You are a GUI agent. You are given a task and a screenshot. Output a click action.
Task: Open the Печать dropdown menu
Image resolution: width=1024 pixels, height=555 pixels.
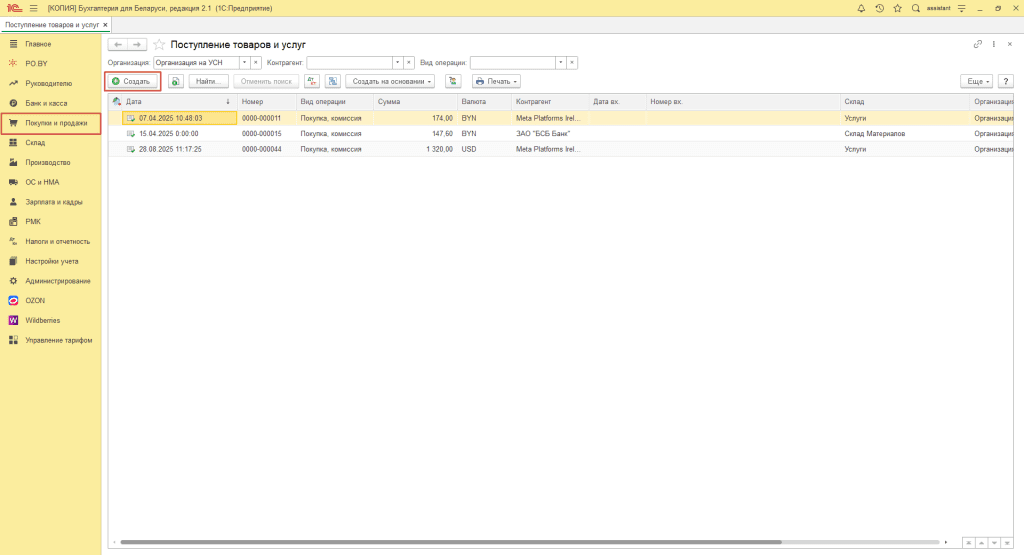click(x=496, y=81)
